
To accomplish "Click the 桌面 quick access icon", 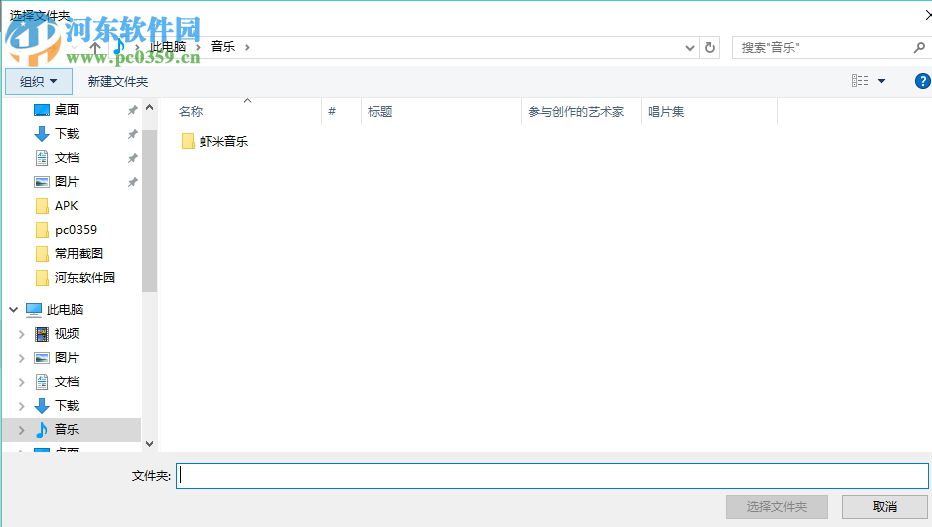I will coord(42,110).
